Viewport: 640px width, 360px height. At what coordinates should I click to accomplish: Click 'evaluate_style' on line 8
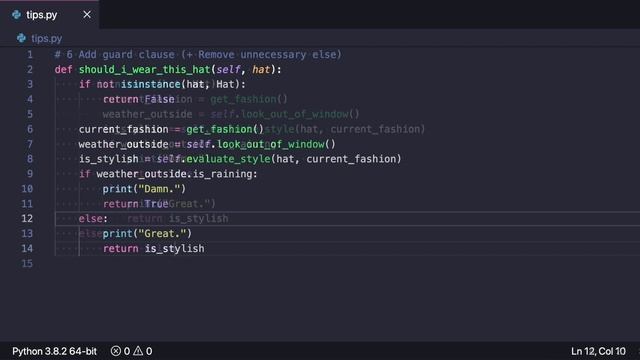click(229, 159)
